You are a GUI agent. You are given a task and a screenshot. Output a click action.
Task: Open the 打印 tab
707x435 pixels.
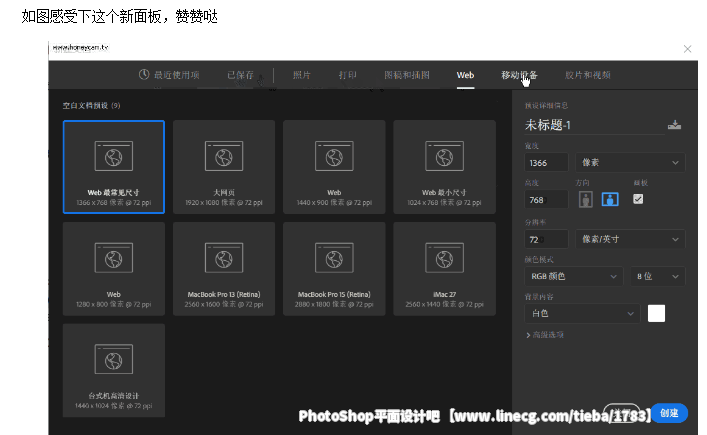[x=348, y=75]
